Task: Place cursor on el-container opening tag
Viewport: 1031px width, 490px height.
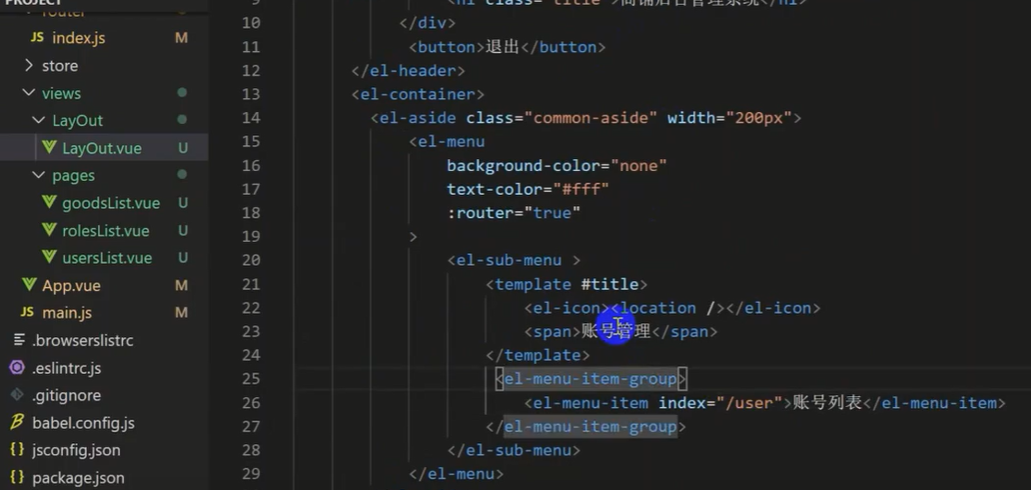Action: tap(418, 94)
